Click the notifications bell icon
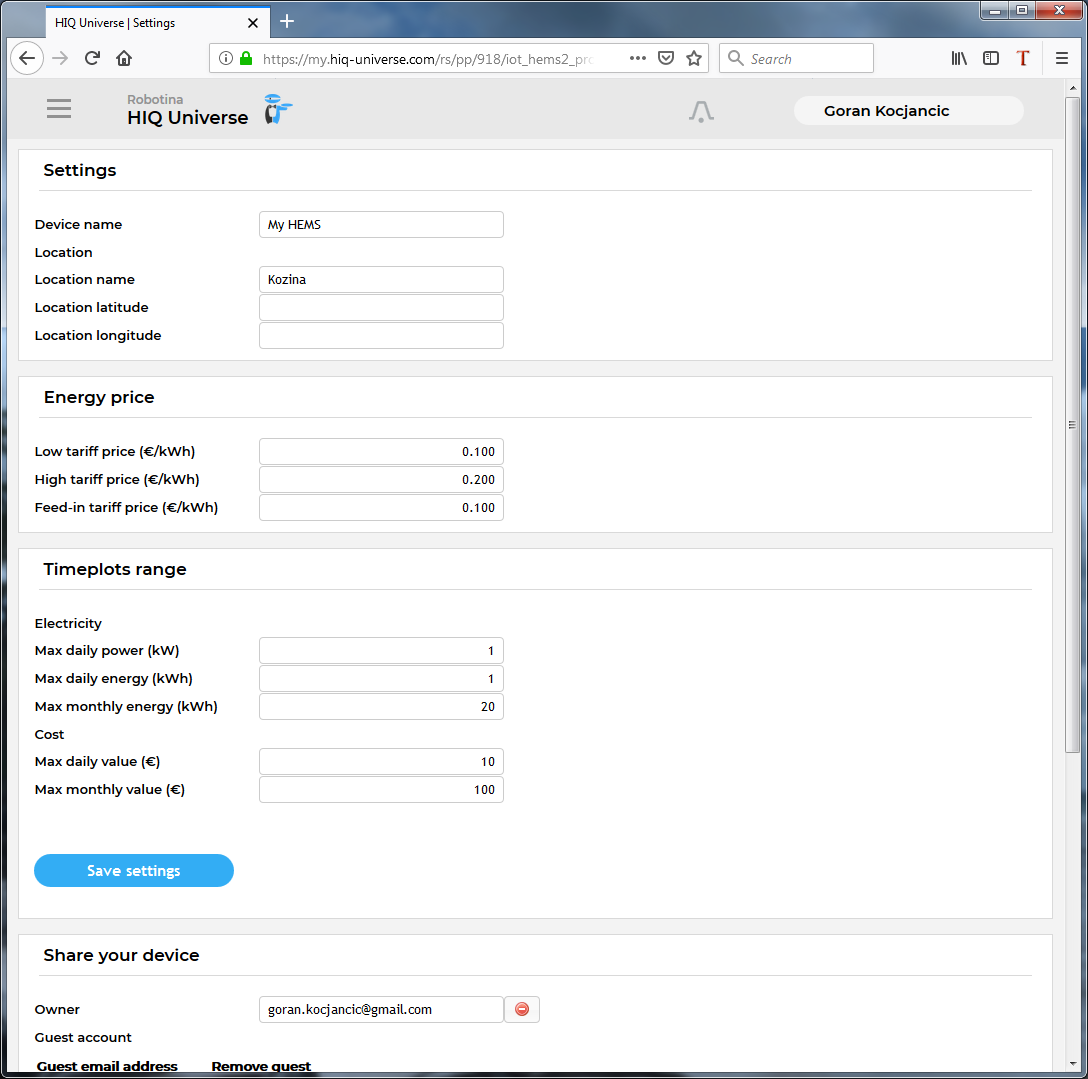1088x1079 pixels. [701, 111]
